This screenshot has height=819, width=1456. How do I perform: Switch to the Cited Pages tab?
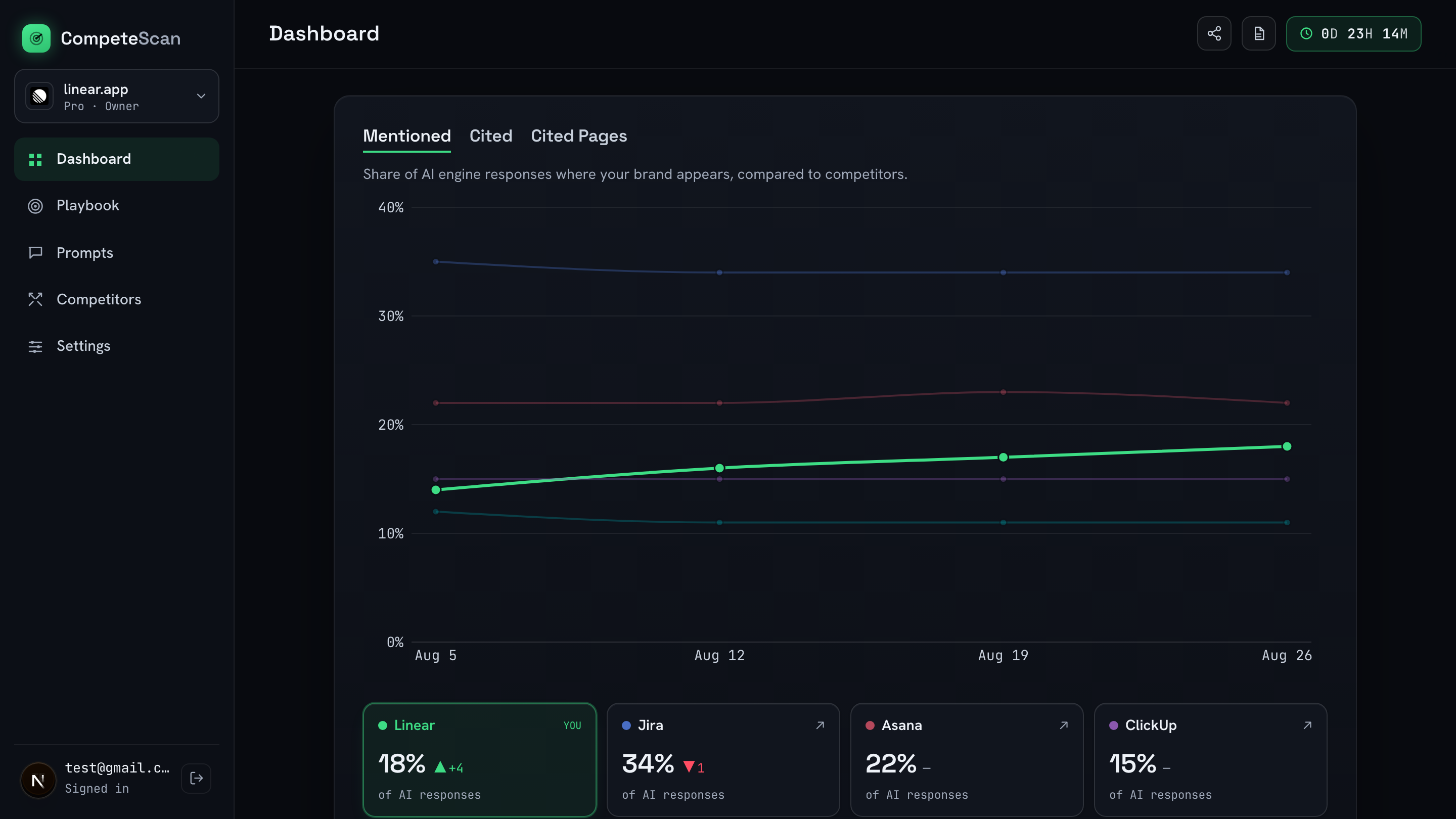579,136
